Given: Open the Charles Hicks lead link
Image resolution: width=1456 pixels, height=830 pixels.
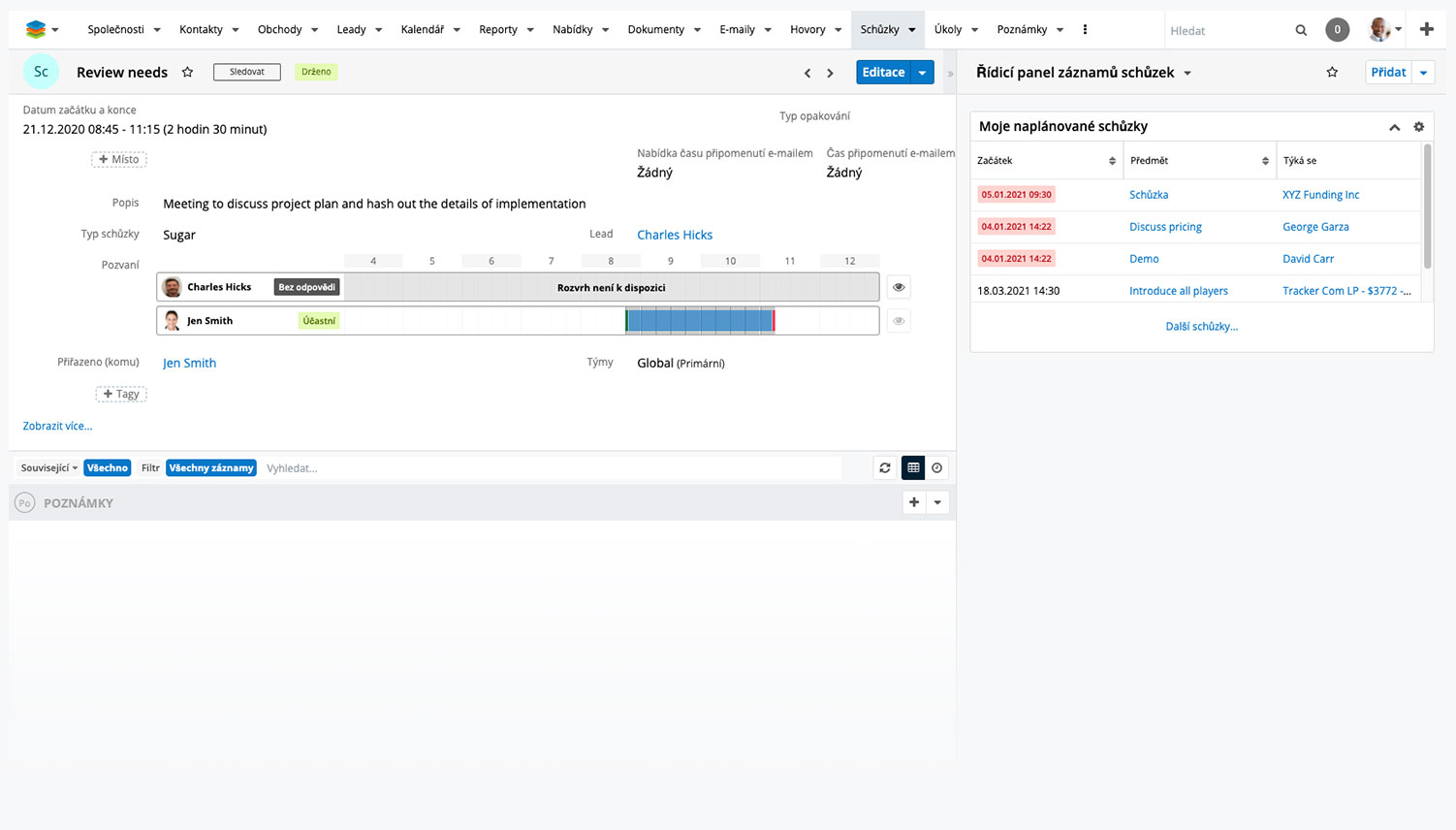Looking at the screenshot, I should coord(675,235).
